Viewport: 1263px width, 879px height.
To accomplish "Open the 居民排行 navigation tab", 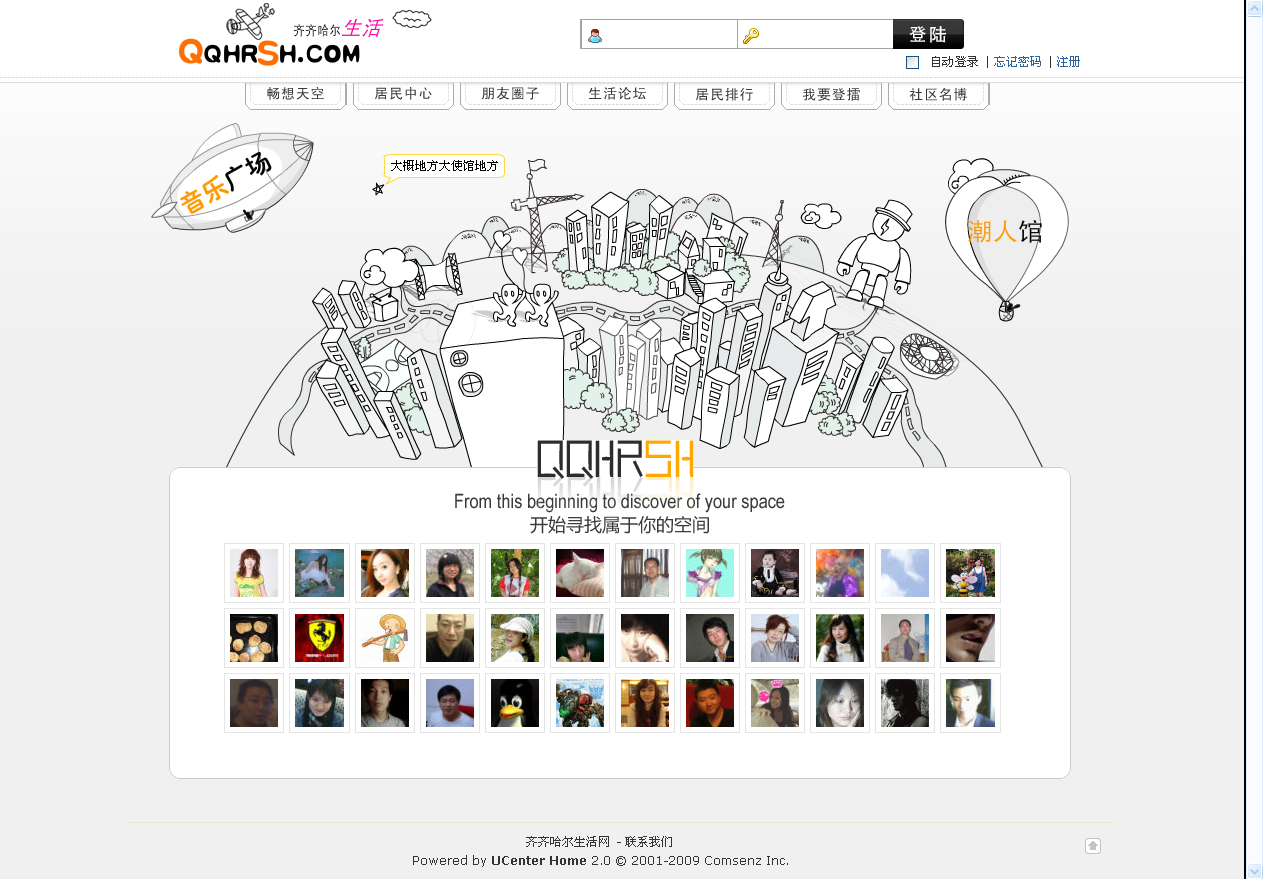I will (x=724, y=95).
